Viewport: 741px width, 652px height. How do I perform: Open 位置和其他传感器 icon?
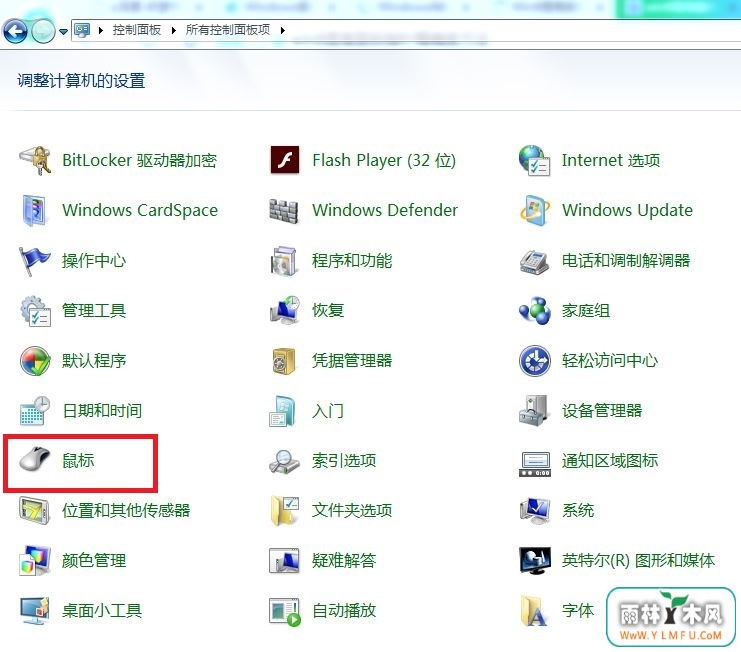click(x=34, y=511)
